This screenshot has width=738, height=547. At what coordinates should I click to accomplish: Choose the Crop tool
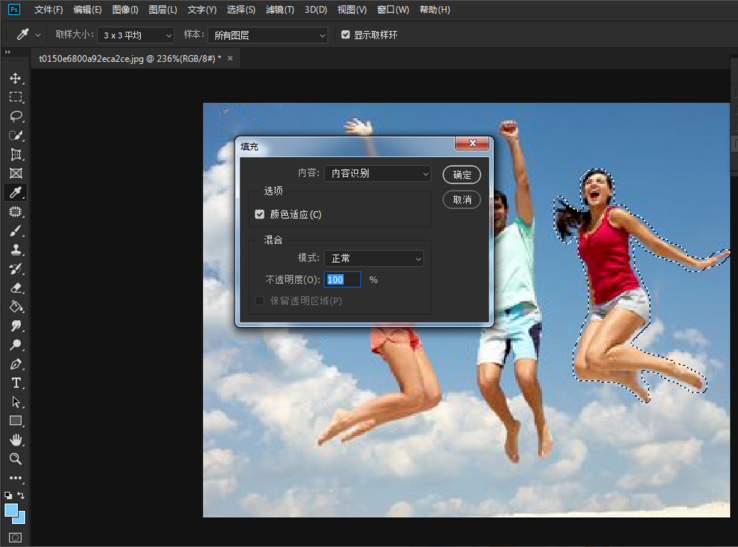tap(16, 154)
